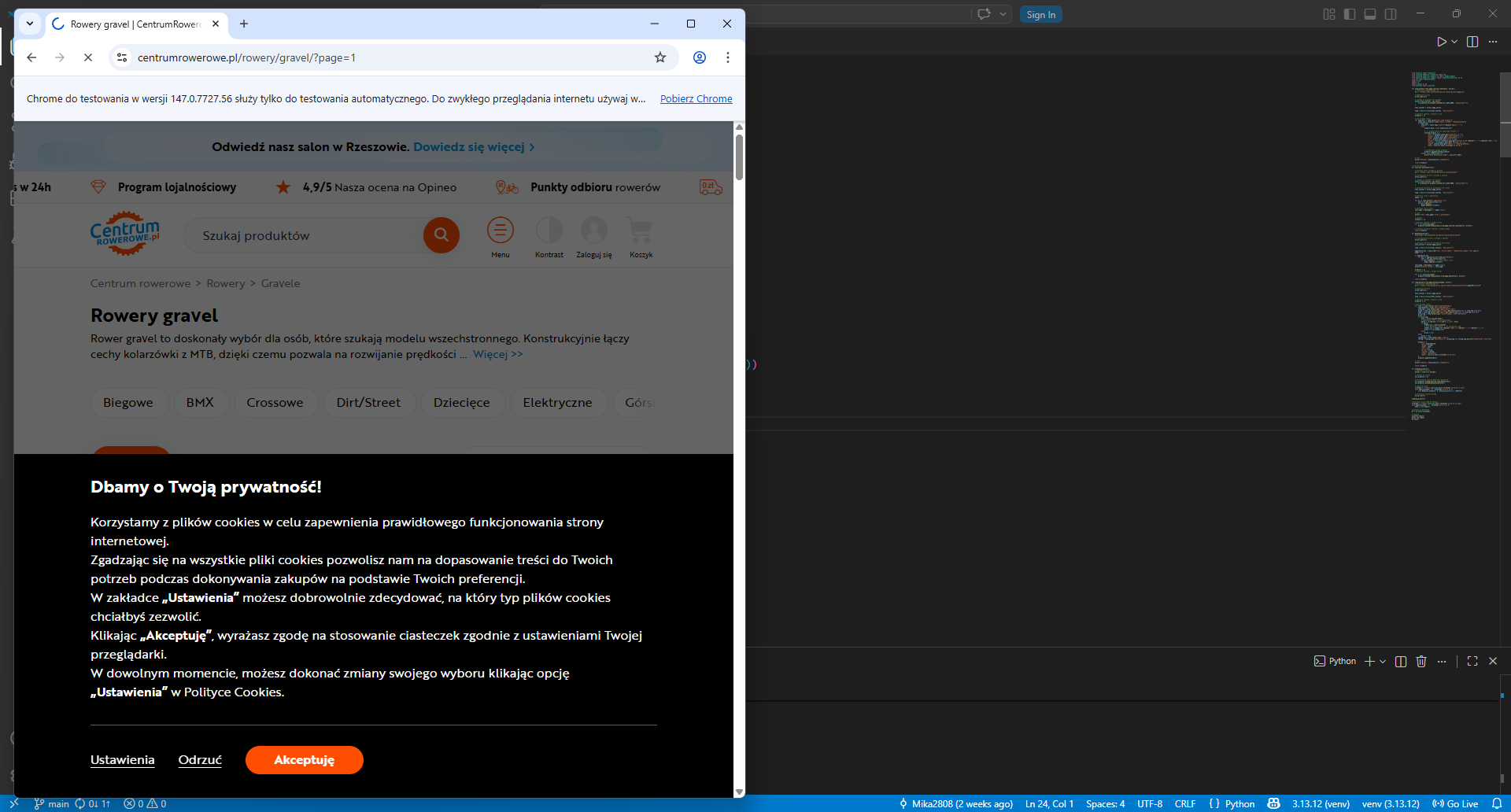Kill terminal with trash icon

click(x=1421, y=662)
